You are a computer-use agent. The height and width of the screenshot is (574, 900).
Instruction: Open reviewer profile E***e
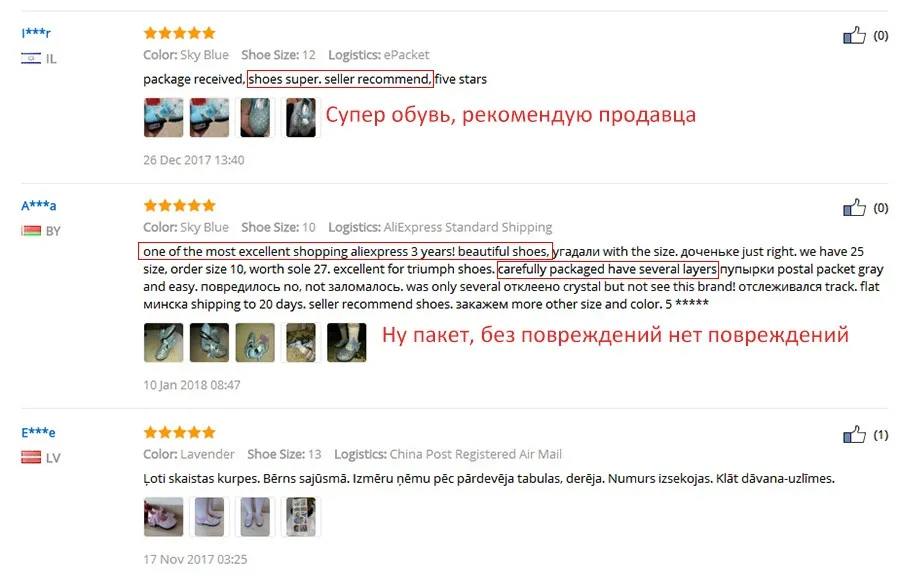[x=38, y=432]
